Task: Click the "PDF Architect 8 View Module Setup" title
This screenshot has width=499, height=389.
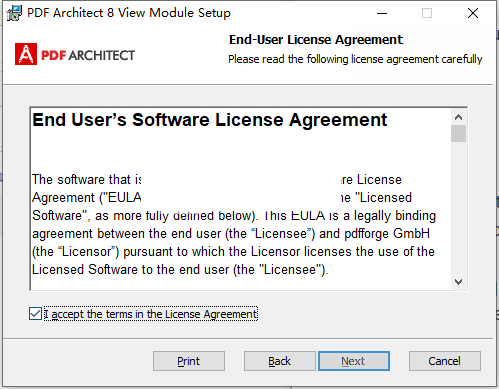Action: [129, 13]
